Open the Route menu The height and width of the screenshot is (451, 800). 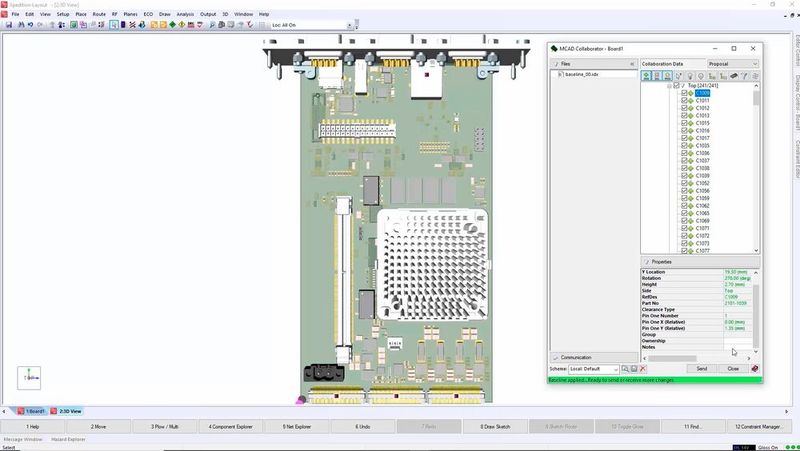(99, 14)
